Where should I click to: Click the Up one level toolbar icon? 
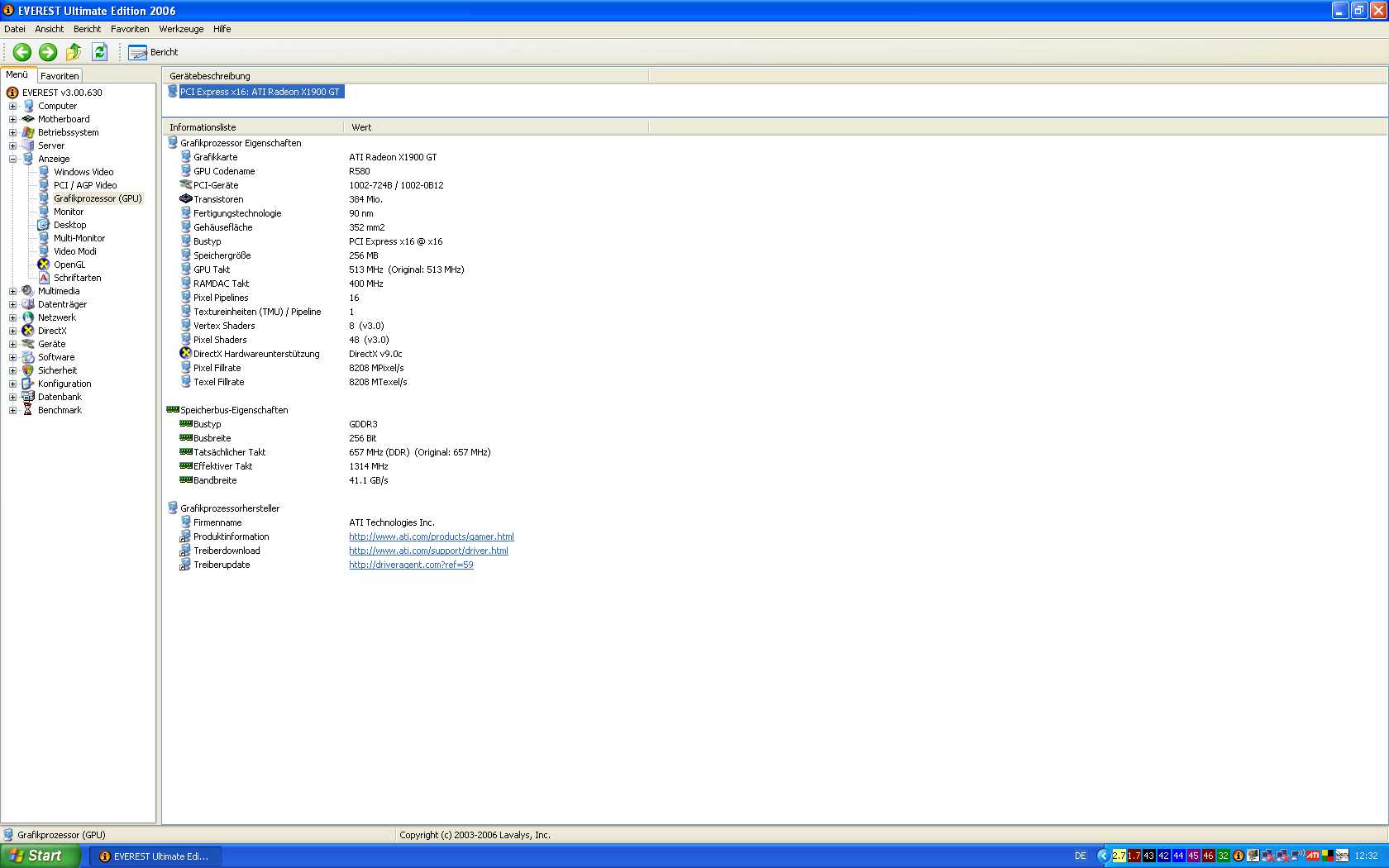(74, 52)
